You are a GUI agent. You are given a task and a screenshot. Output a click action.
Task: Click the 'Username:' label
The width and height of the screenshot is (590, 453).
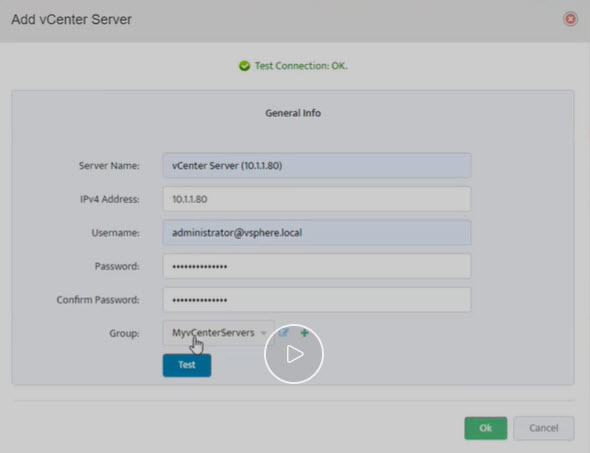116,233
